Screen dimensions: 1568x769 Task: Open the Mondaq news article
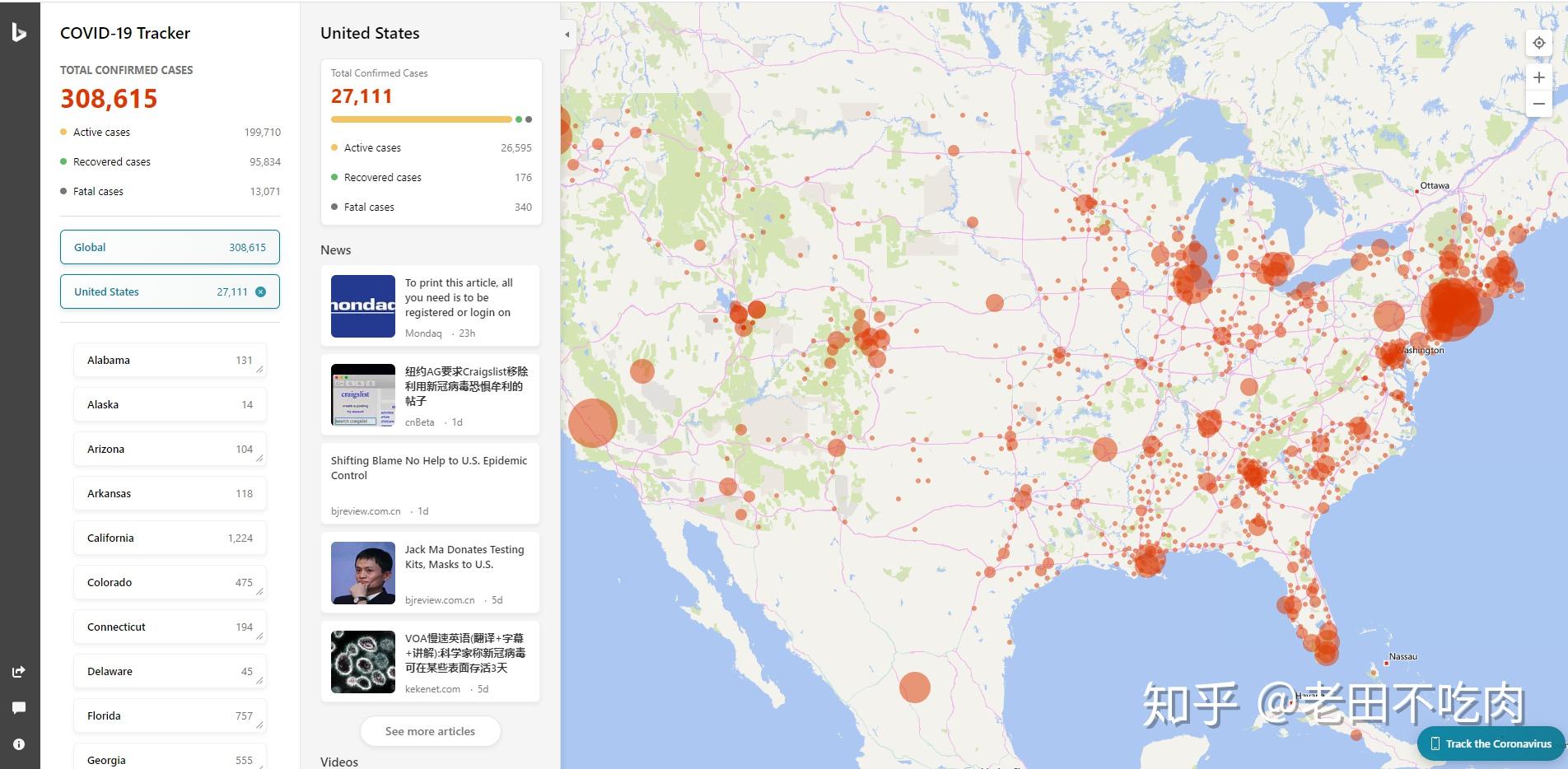(x=430, y=306)
